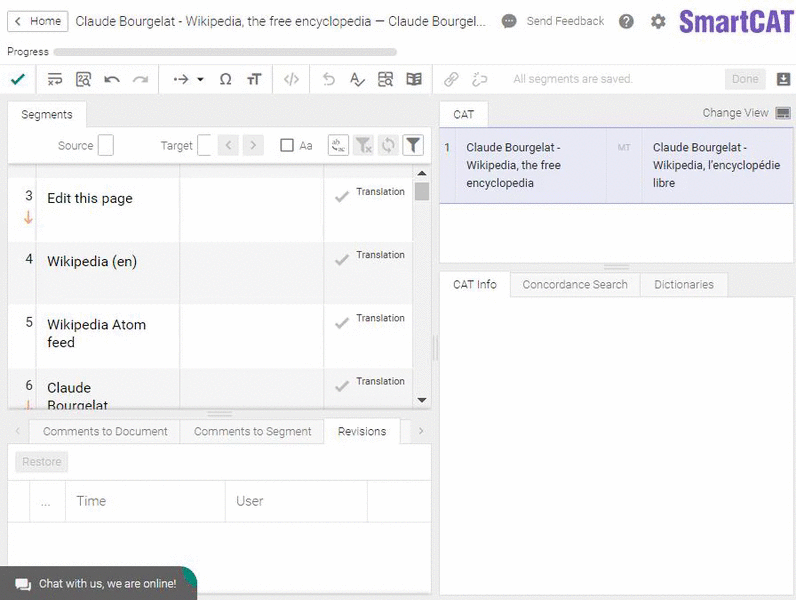796x600 pixels.
Task: Open glossary book icon
Action: pyautogui.click(x=414, y=79)
